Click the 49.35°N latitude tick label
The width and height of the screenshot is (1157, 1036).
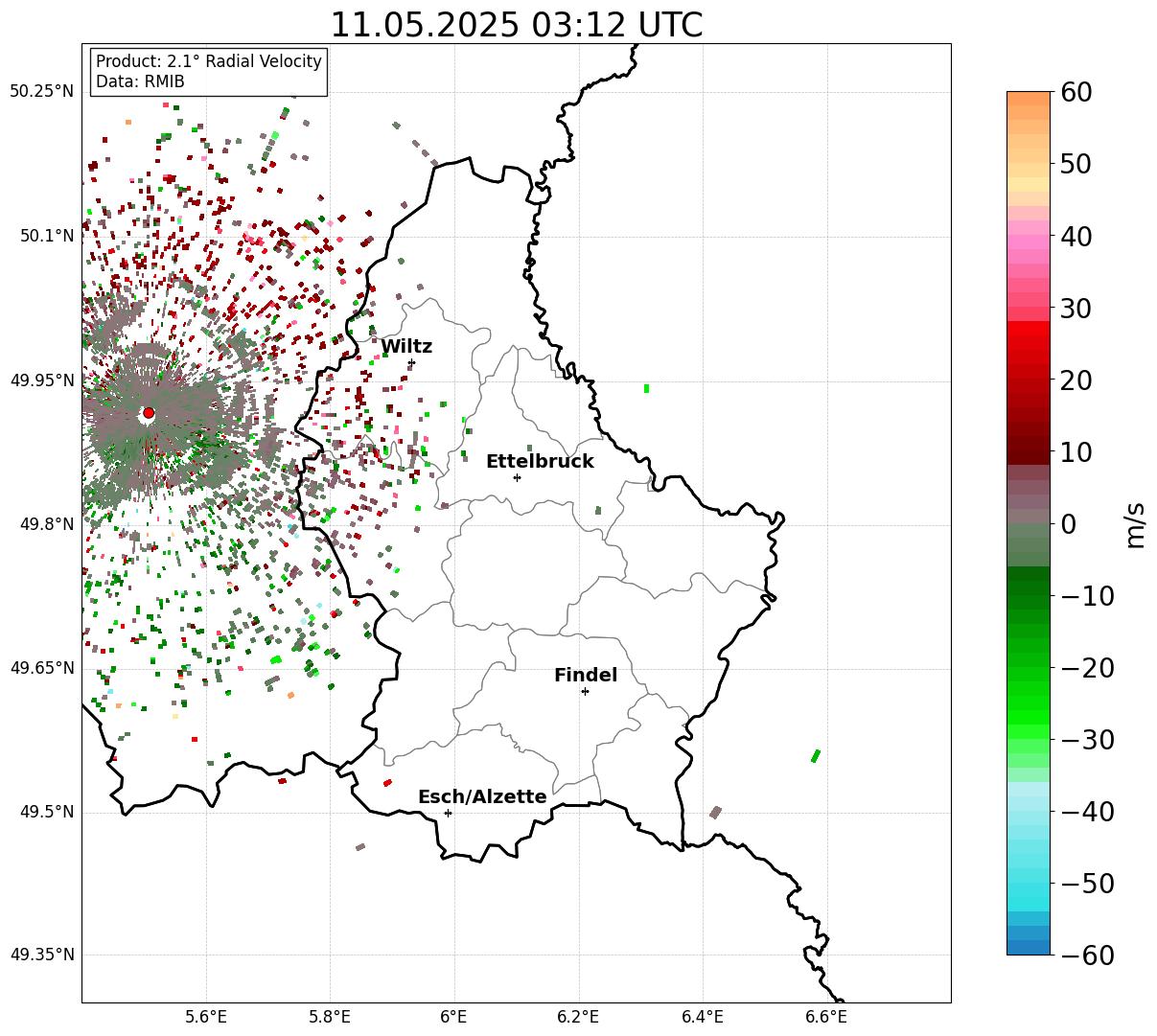pos(41,955)
